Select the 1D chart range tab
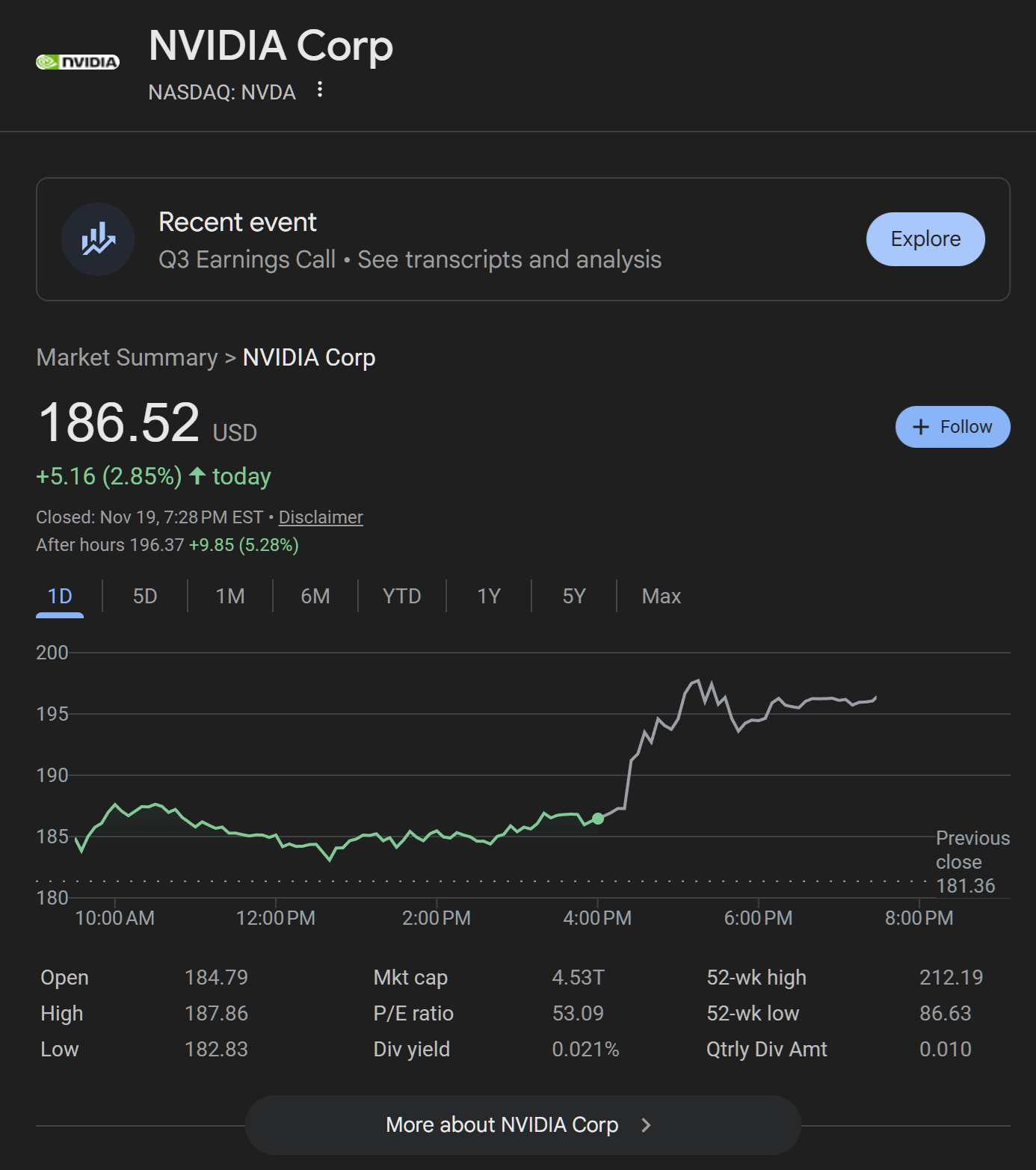This screenshot has width=1036, height=1170. 60,597
